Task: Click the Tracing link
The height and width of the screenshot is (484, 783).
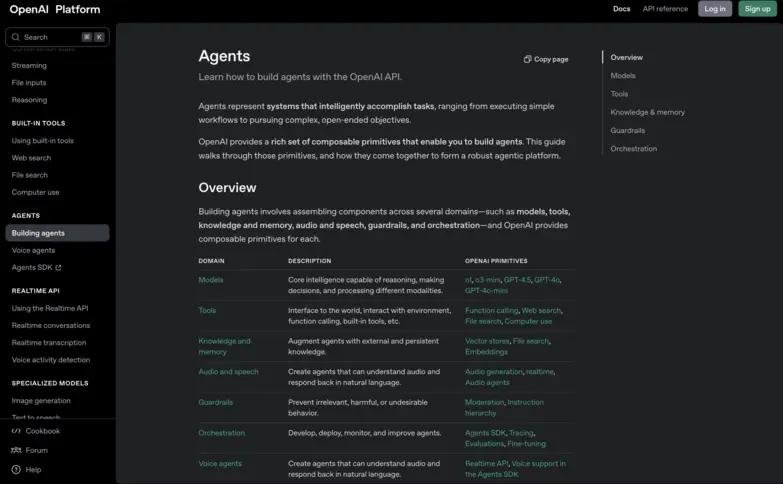Action: tap(521, 433)
